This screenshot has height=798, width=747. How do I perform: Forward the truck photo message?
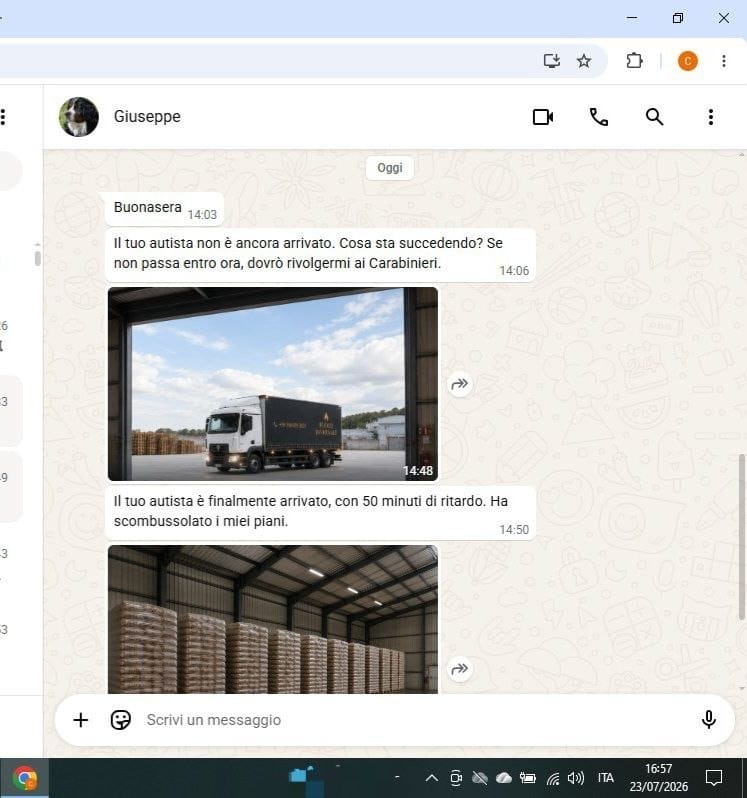(x=459, y=384)
